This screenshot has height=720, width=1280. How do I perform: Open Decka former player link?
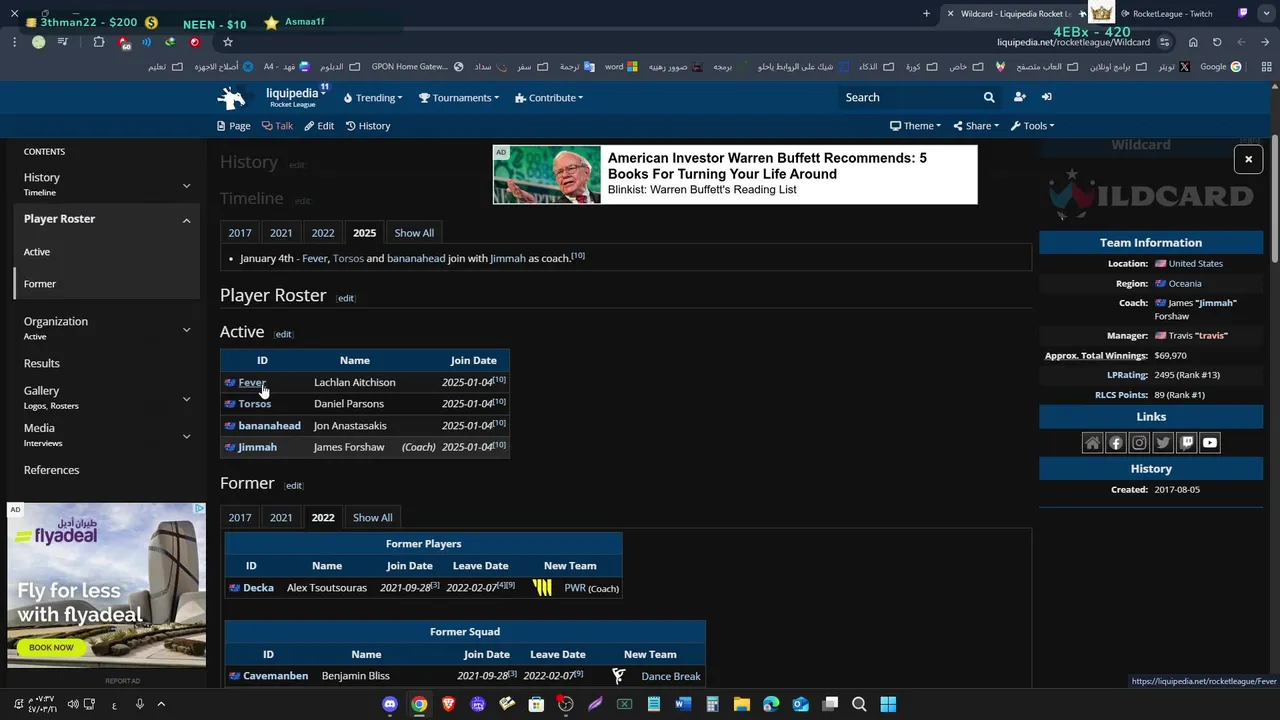point(258,588)
